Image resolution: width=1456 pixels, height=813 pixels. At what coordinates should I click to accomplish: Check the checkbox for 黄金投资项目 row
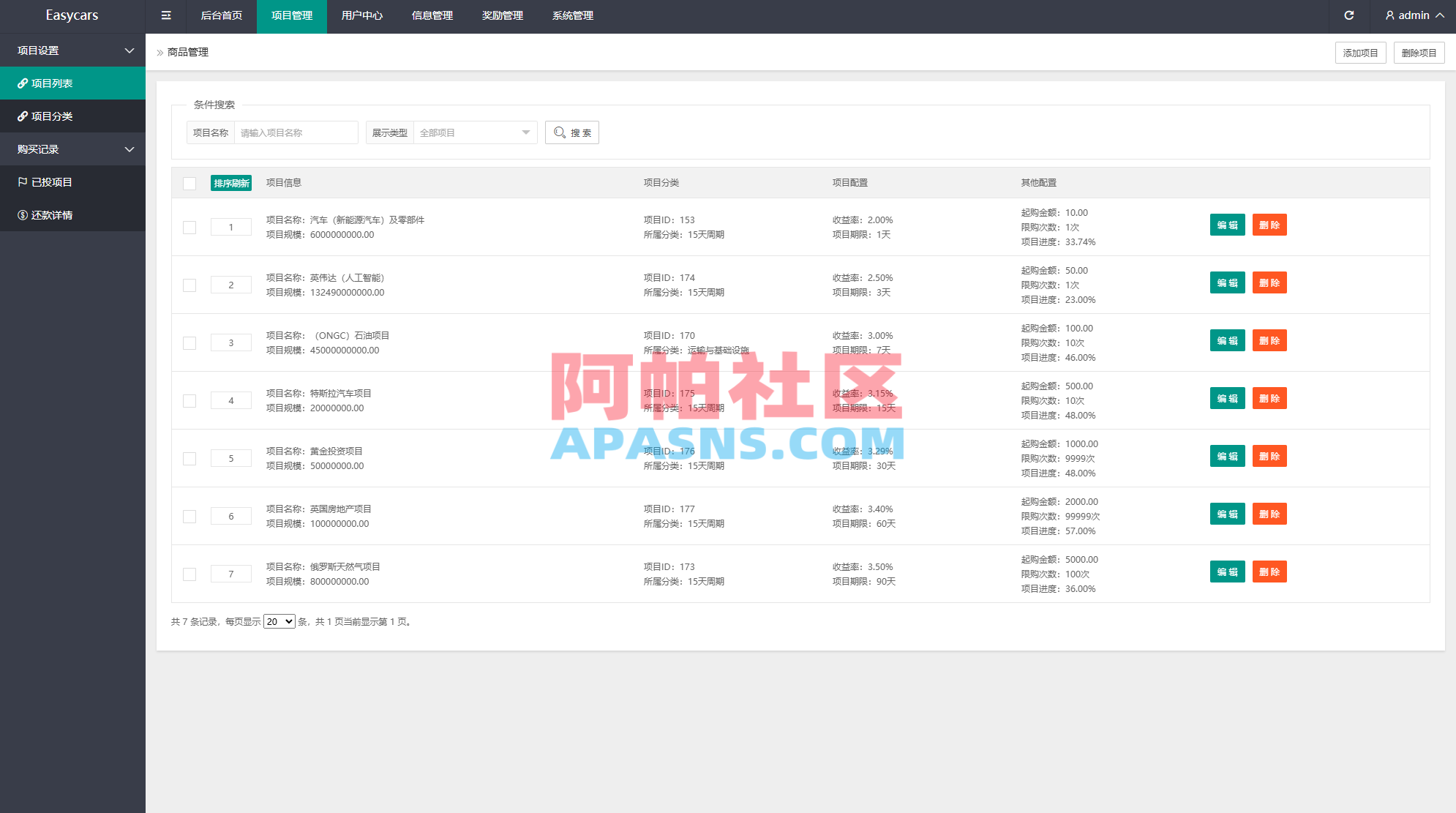tap(189, 458)
